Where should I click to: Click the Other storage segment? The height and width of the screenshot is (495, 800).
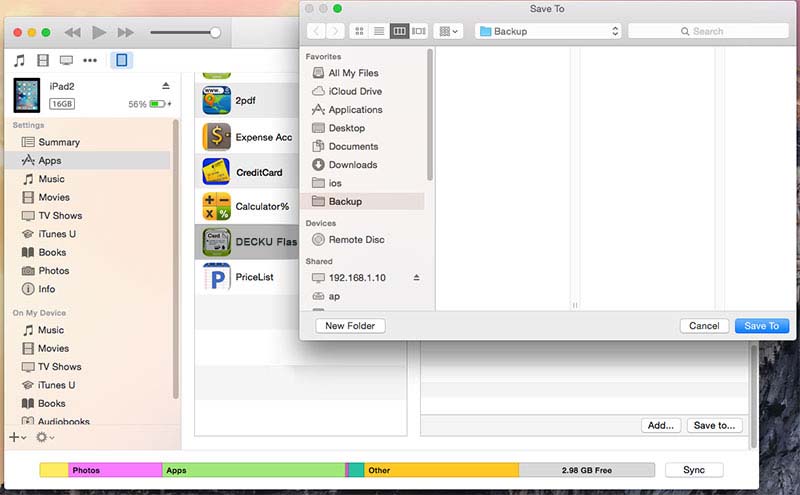tap(441, 470)
